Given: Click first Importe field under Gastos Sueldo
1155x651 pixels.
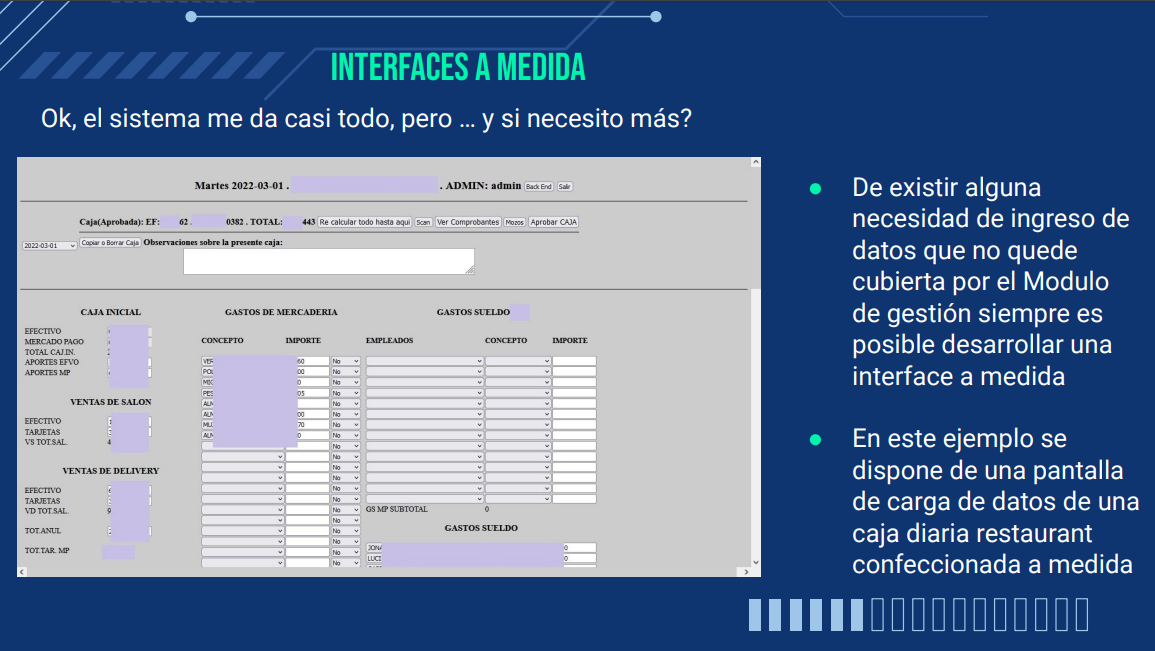Looking at the screenshot, I should coord(574,361).
